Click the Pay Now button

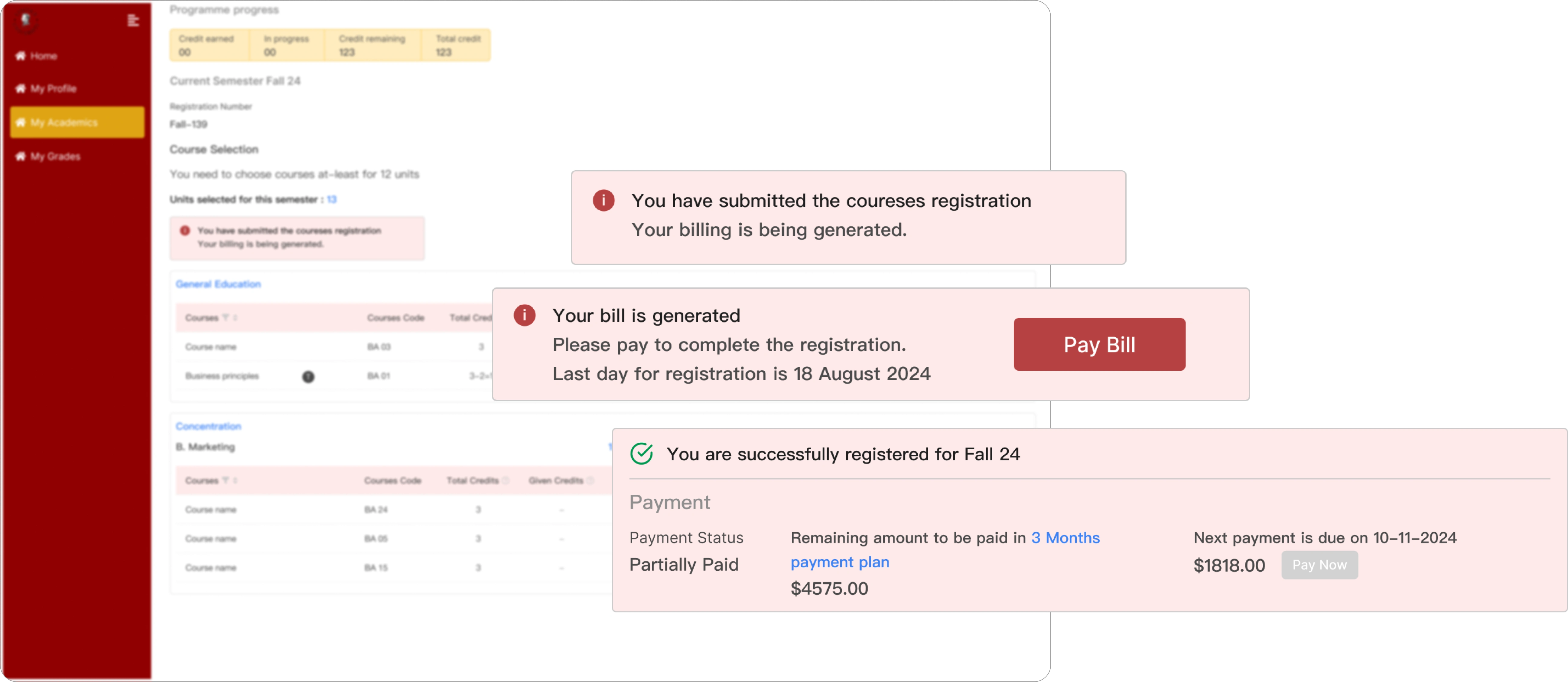tap(1319, 565)
